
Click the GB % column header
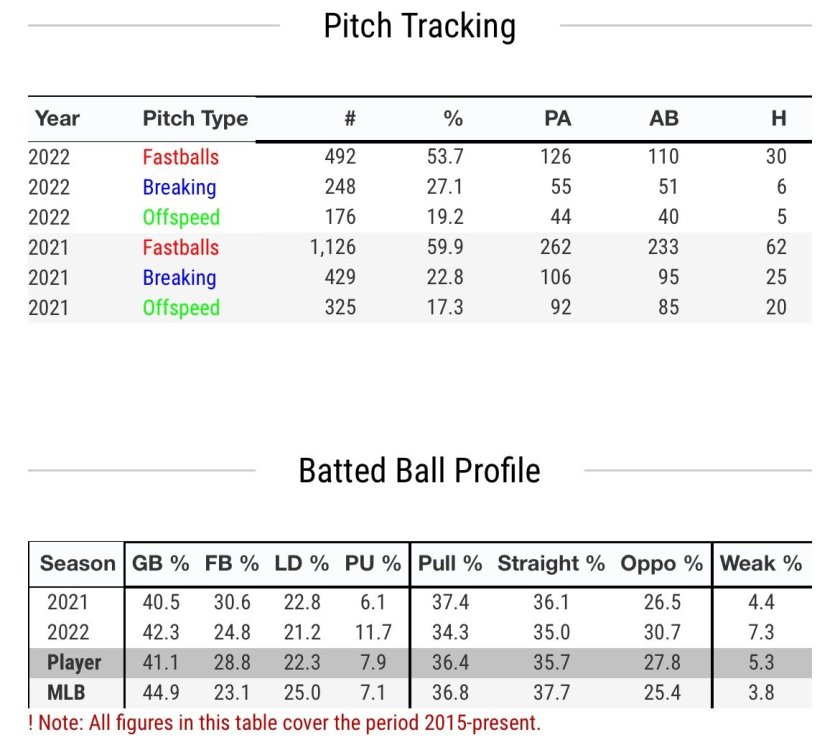pyautogui.click(x=161, y=564)
